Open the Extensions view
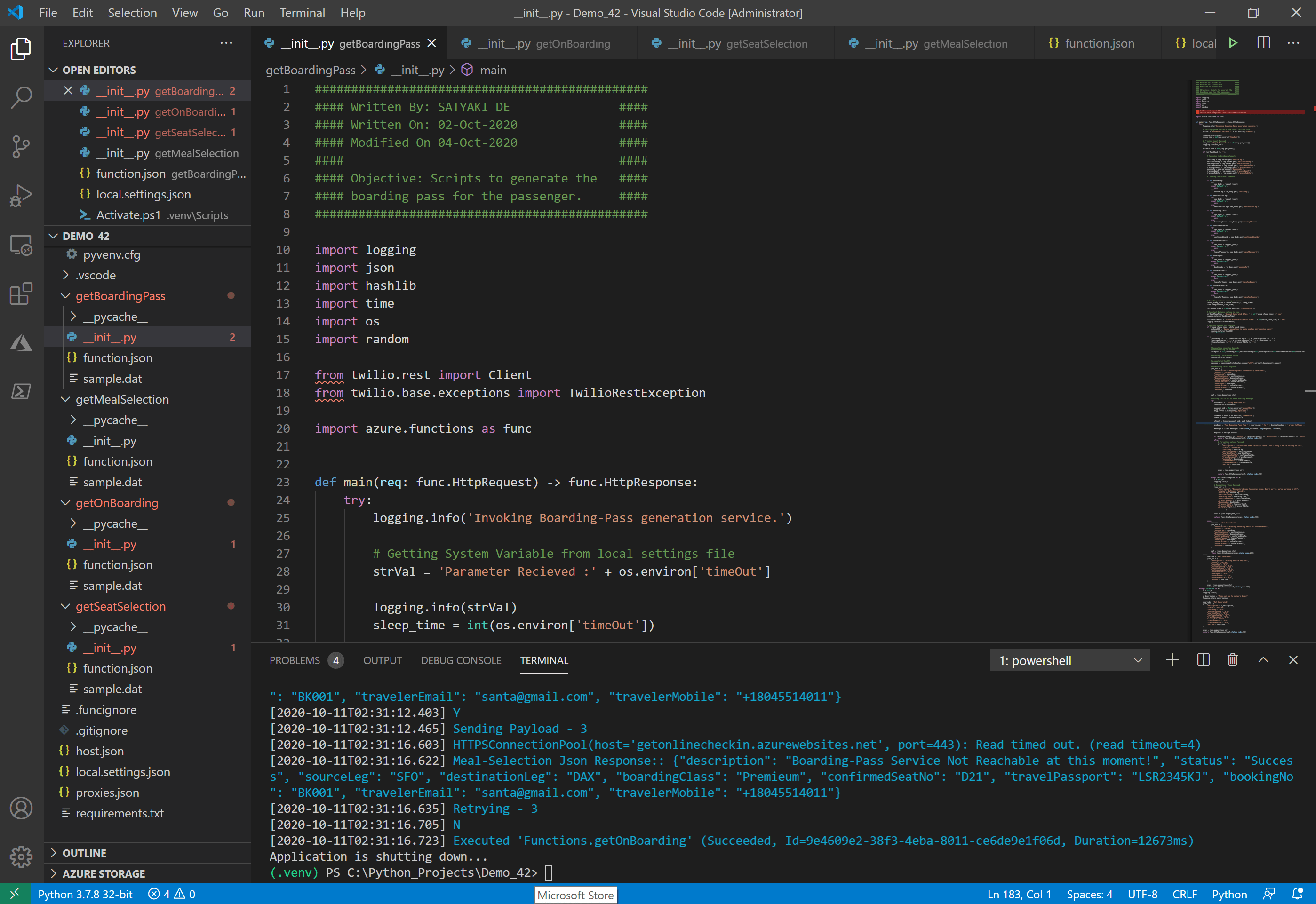The height and width of the screenshot is (904, 1316). pos(21,294)
